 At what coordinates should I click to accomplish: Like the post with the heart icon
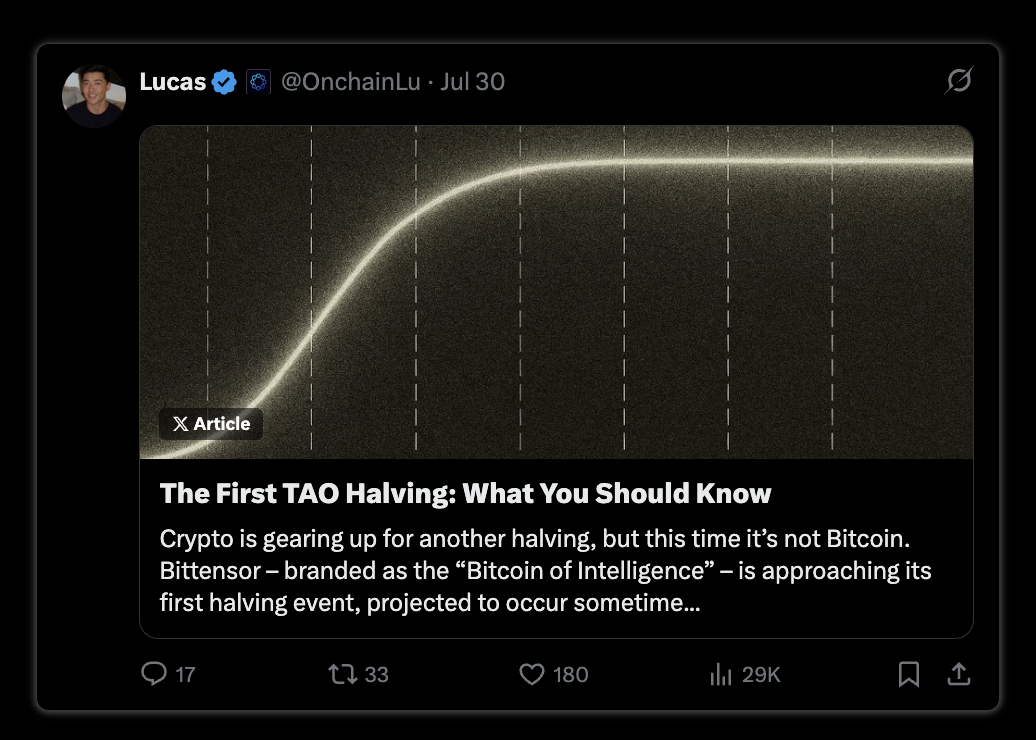[532, 674]
